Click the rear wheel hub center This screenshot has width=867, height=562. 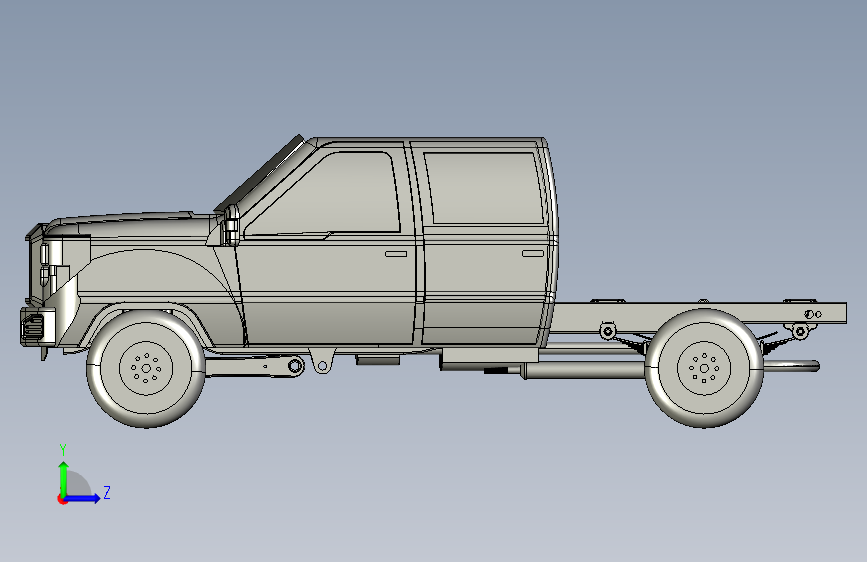click(704, 368)
